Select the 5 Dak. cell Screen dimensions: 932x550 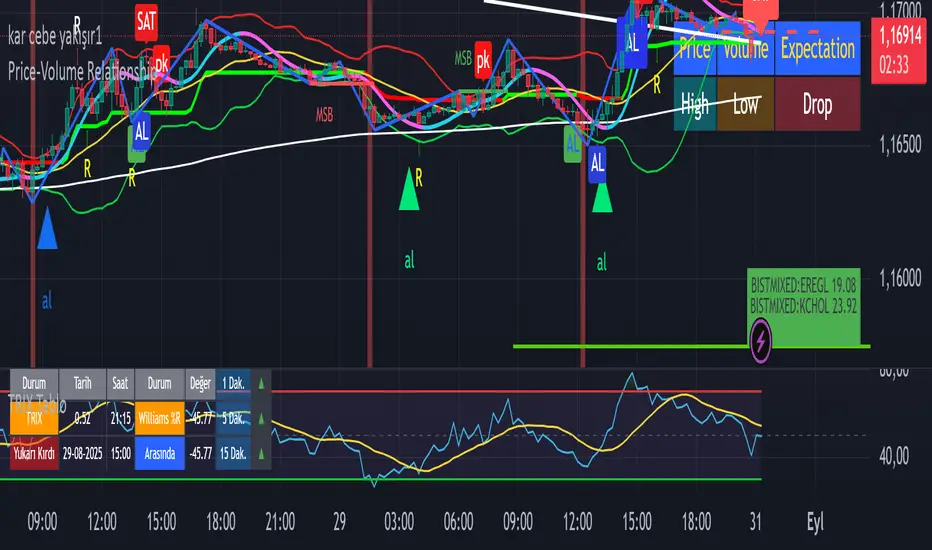233,419
